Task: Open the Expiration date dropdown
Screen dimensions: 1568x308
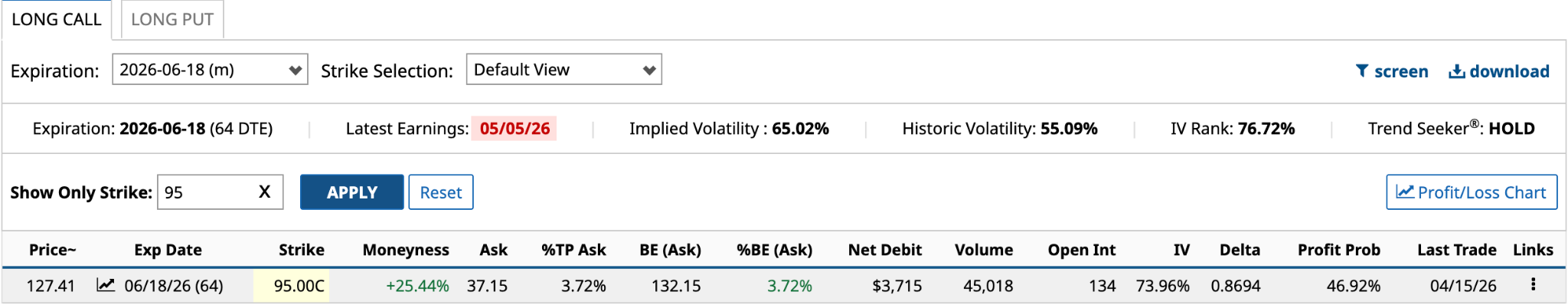Action: pyautogui.click(x=210, y=70)
